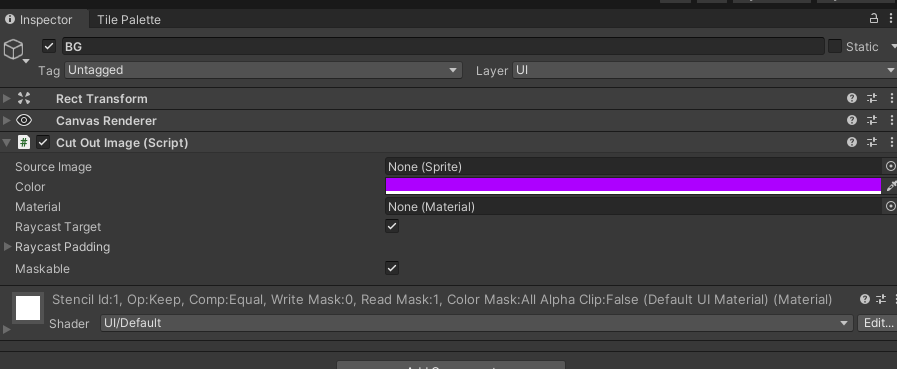
Task: Open help for Default UI Material
Action: pyautogui.click(x=865, y=299)
